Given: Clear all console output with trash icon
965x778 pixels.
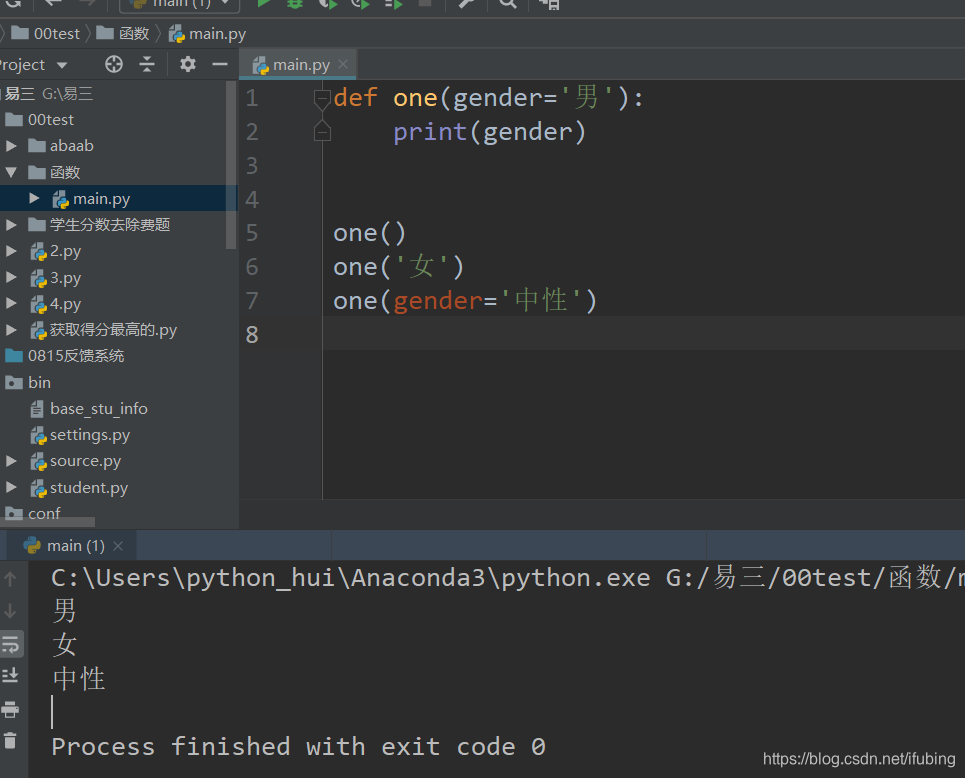Looking at the screenshot, I should pos(10,740).
